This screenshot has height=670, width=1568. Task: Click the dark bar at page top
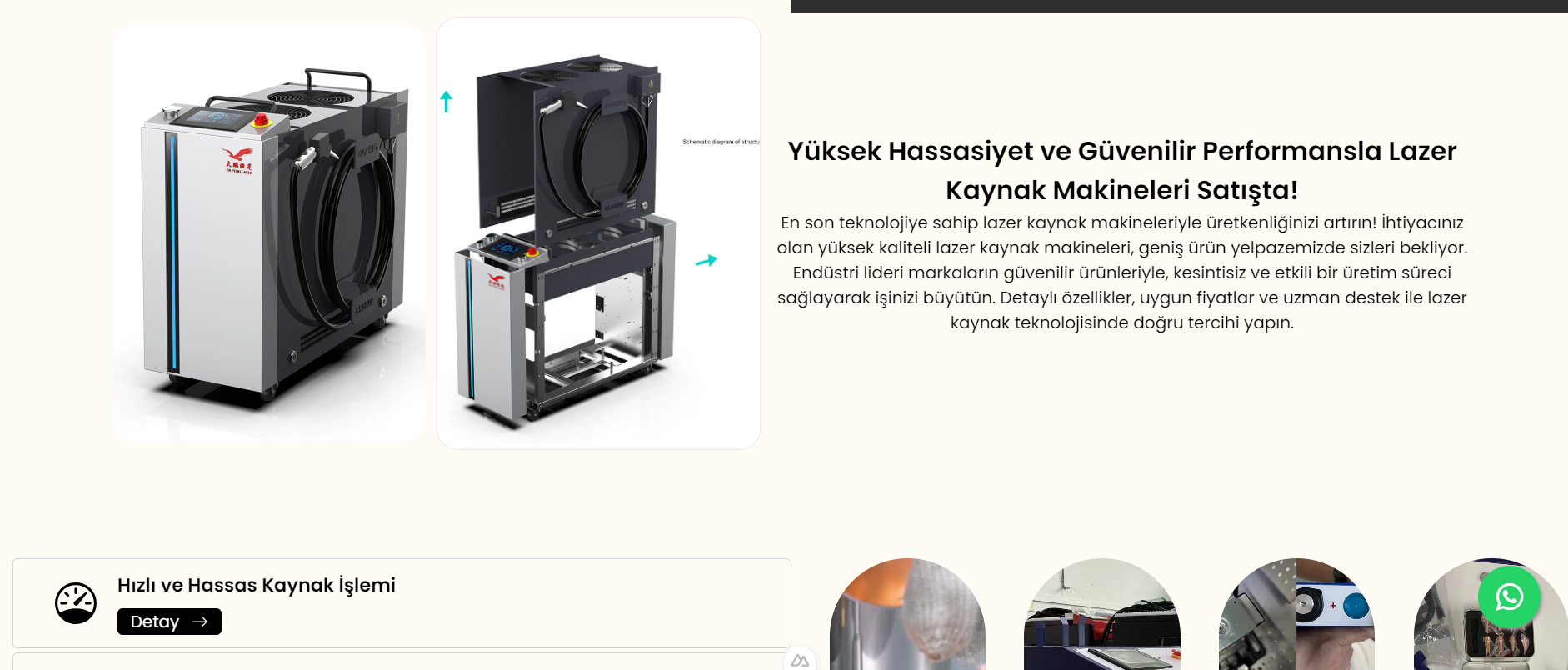[x=1180, y=6]
